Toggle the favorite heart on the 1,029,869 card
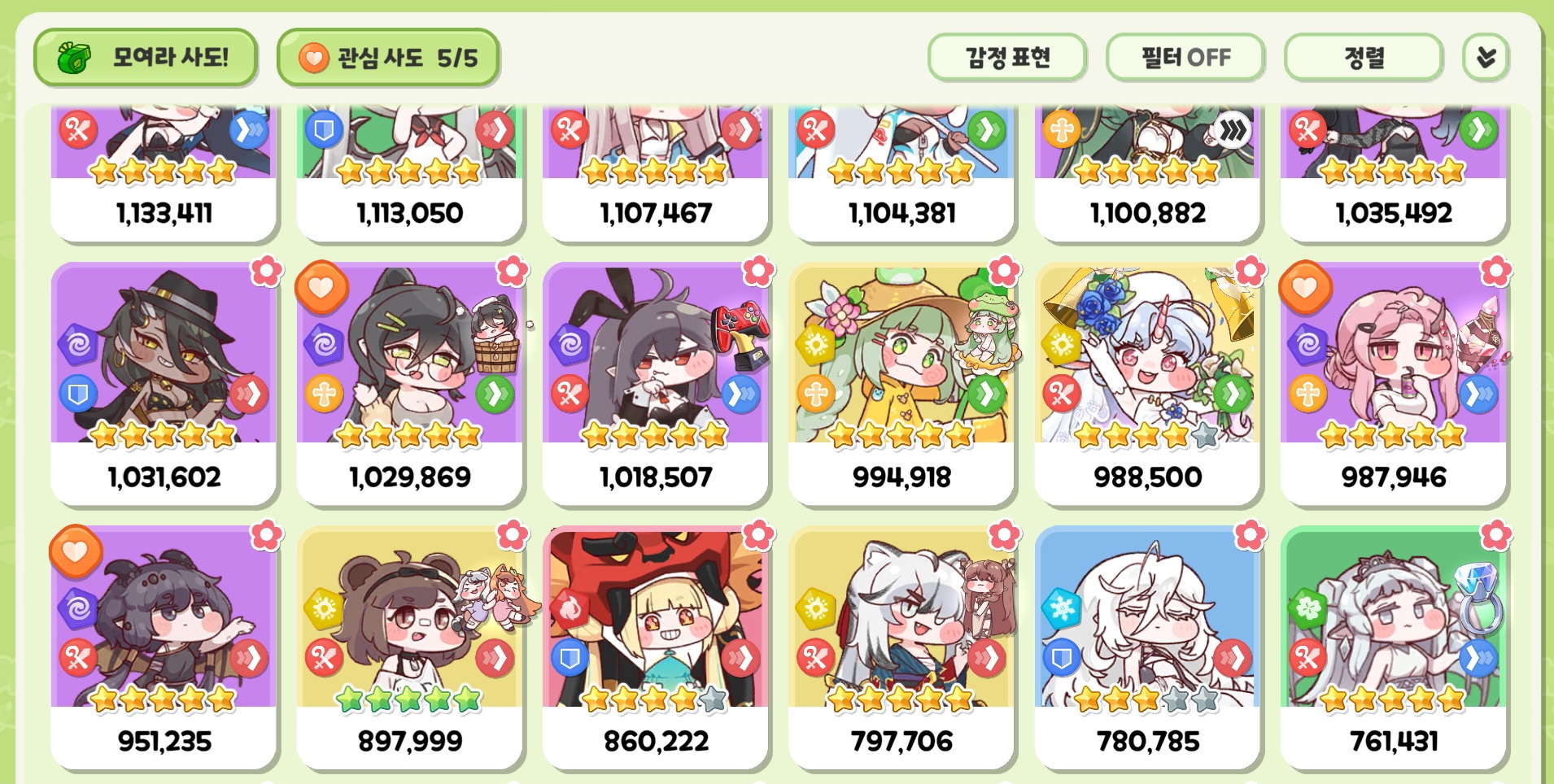The height and width of the screenshot is (784, 1554). [321, 286]
